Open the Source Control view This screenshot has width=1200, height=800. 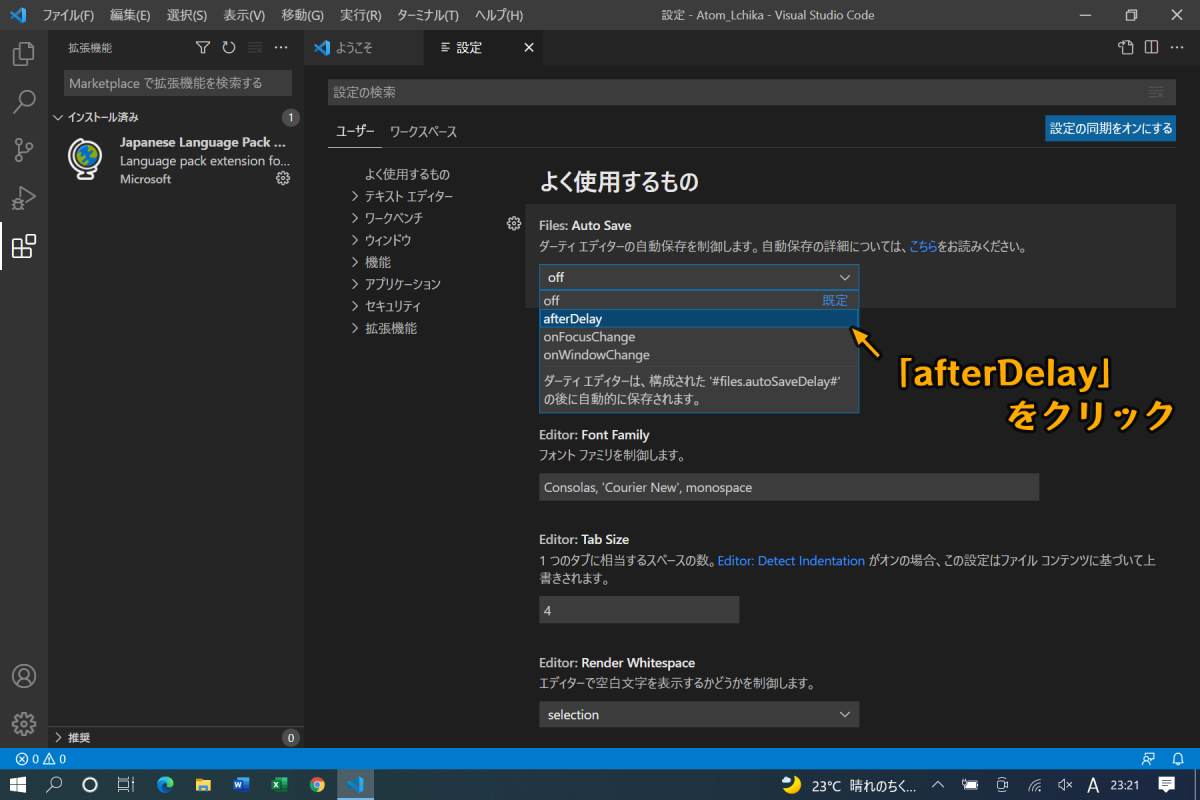point(24,150)
